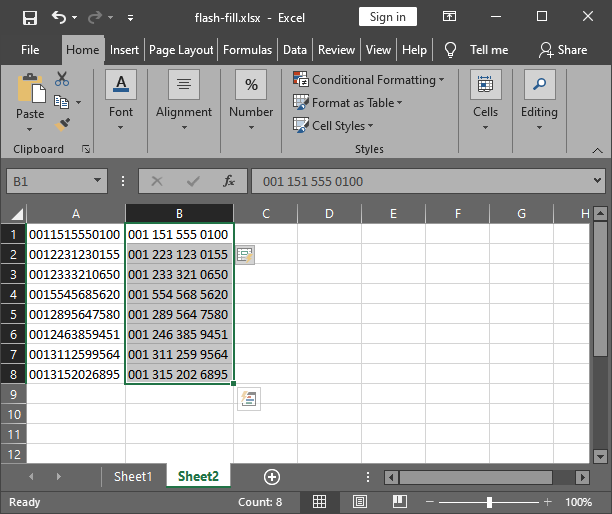Open the Data tab
The height and width of the screenshot is (514, 612).
point(295,50)
